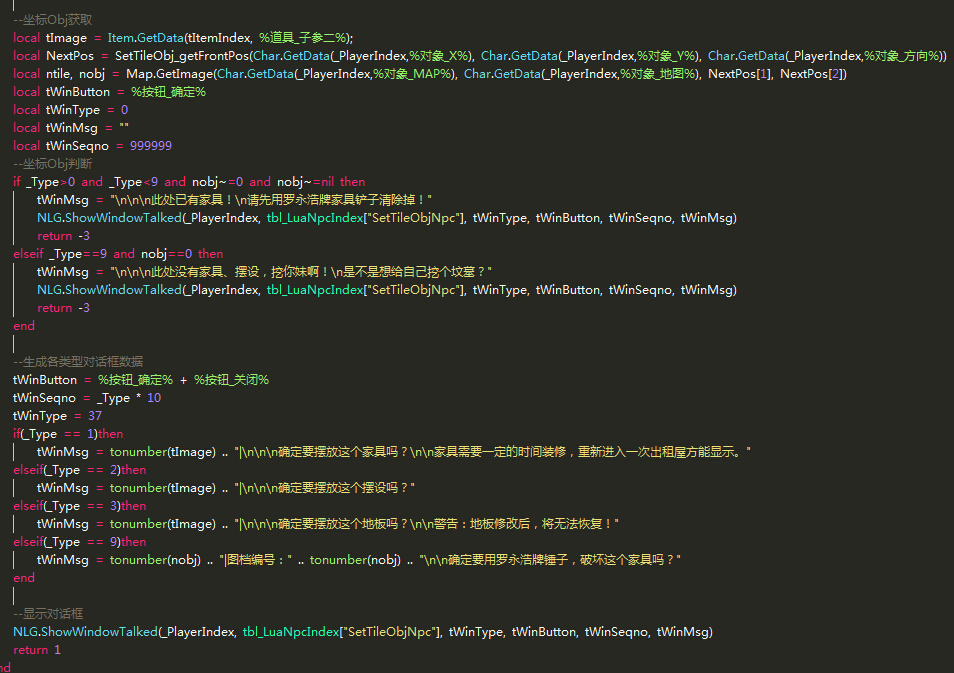Click the line "local tWinType = 0"
This screenshot has height=673, width=954.
tap(70, 110)
